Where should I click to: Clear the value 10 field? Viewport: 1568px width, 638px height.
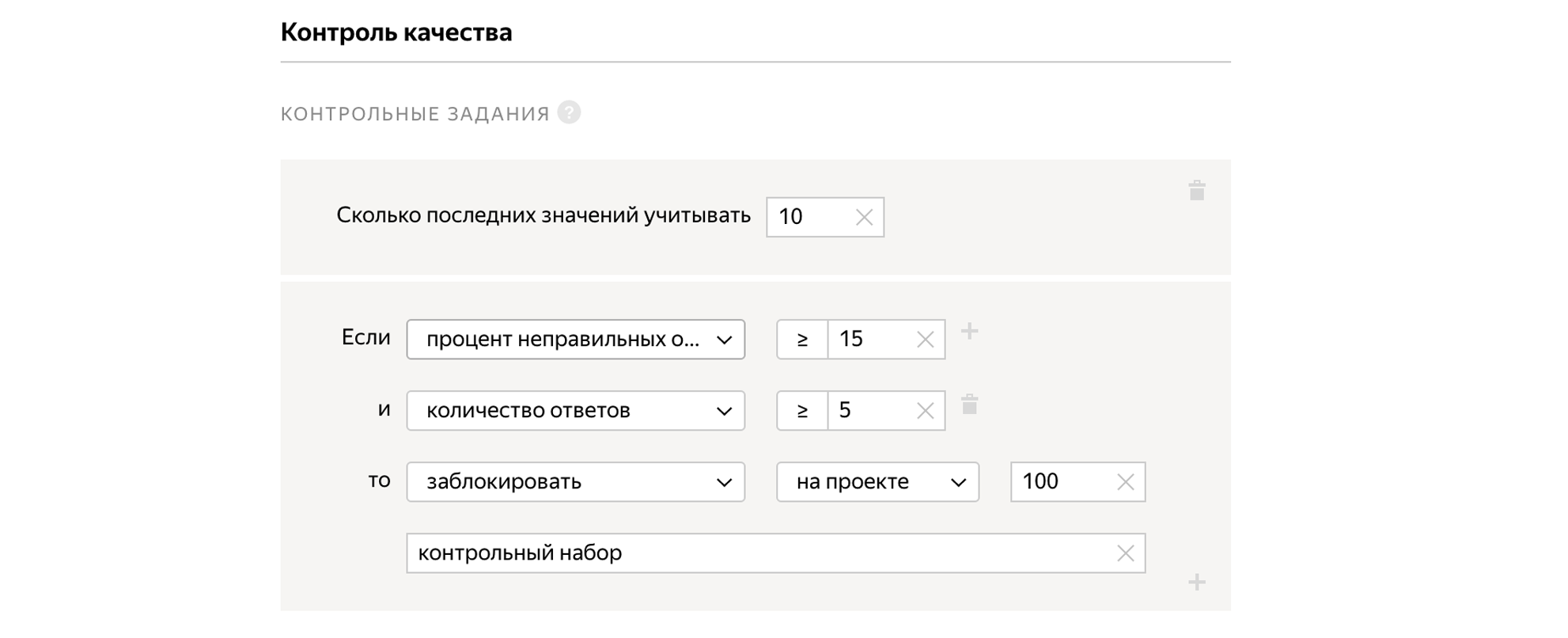pyautogui.click(x=864, y=217)
